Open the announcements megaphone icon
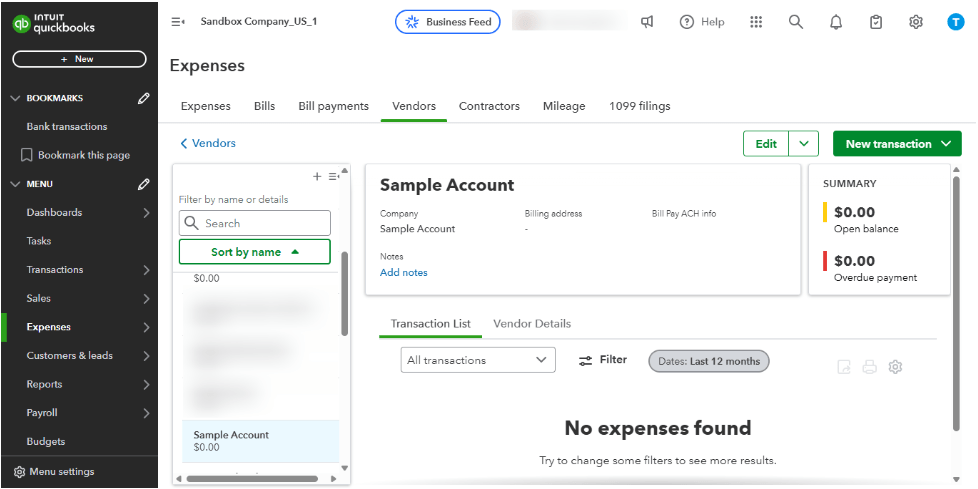The image size is (978, 489). pos(647,22)
